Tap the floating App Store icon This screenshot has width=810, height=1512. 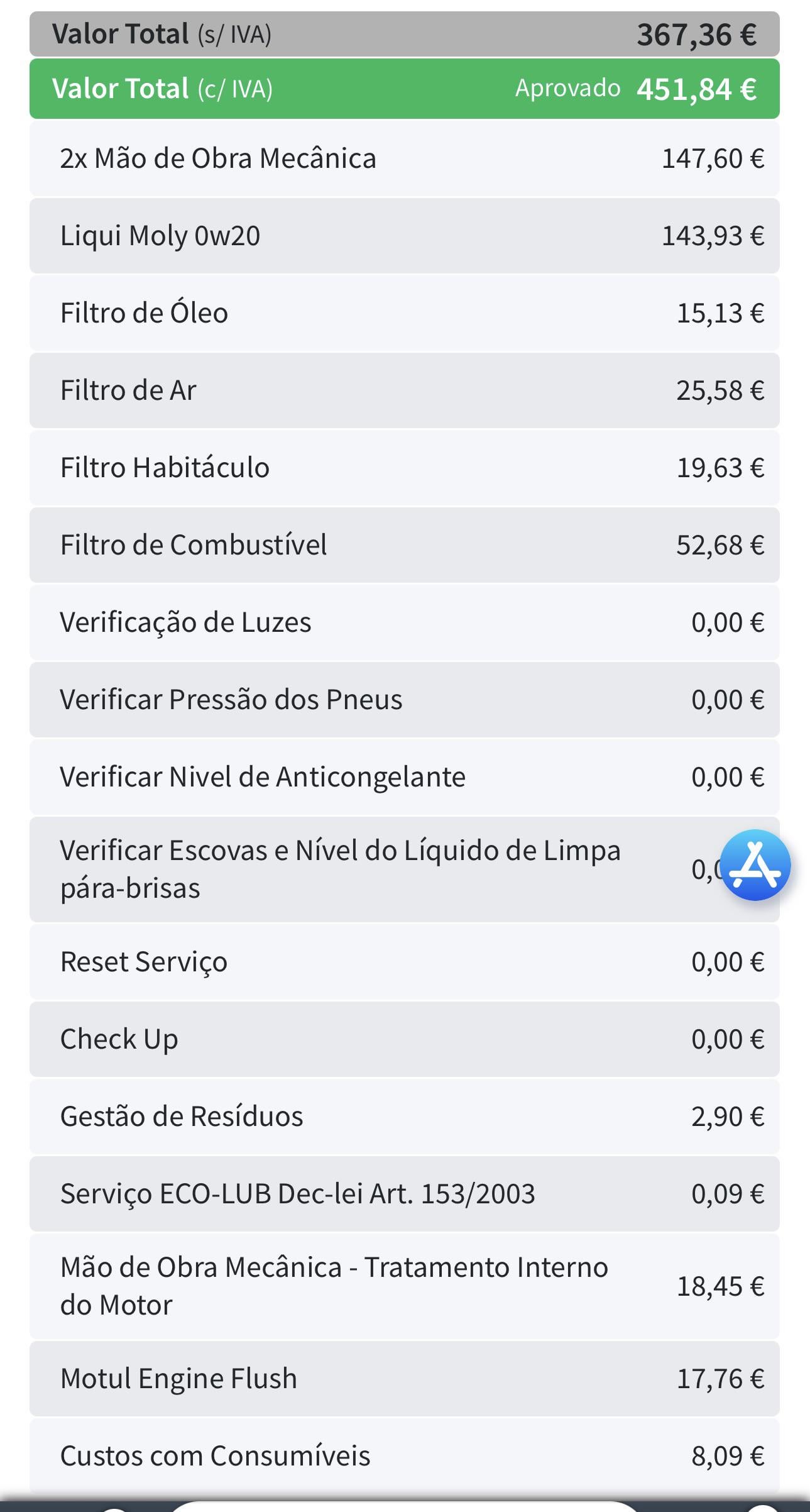755,866
